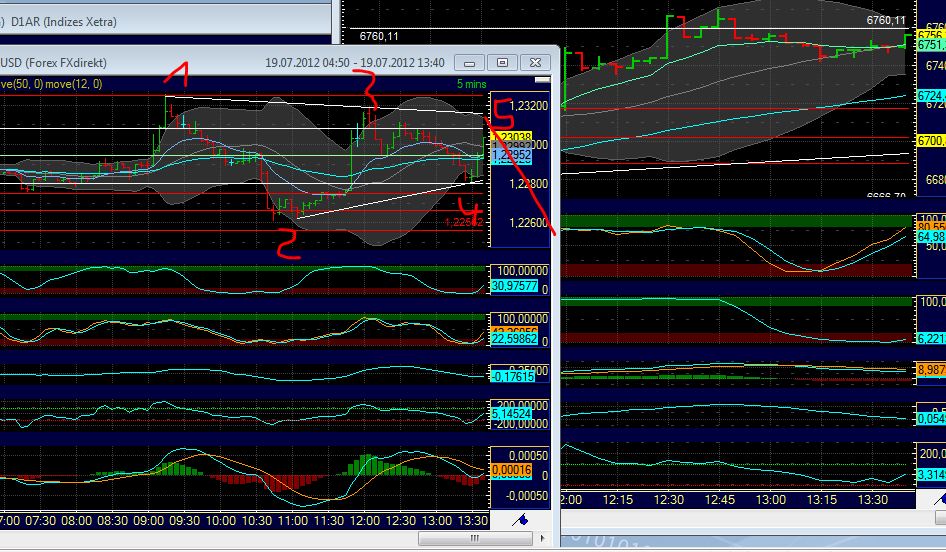
Task: Click the 1,22600 price axis label
Action: point(529,223)
